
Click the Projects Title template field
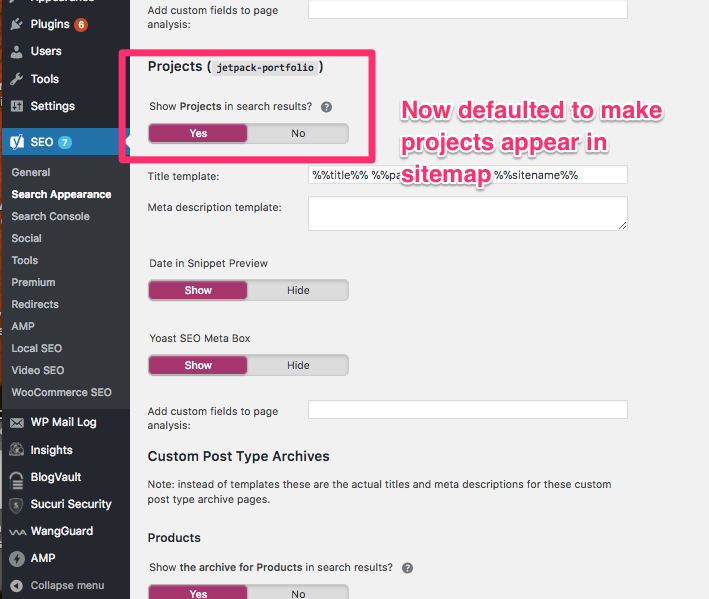click(468, 175)
